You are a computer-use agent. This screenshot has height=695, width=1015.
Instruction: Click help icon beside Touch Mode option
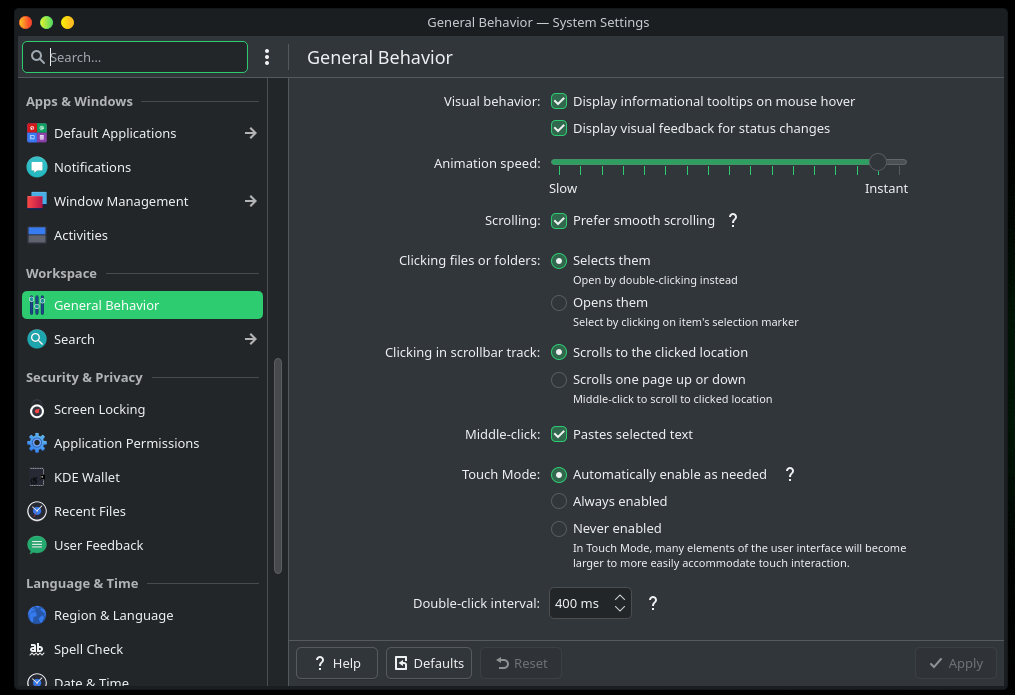point(790,475)
